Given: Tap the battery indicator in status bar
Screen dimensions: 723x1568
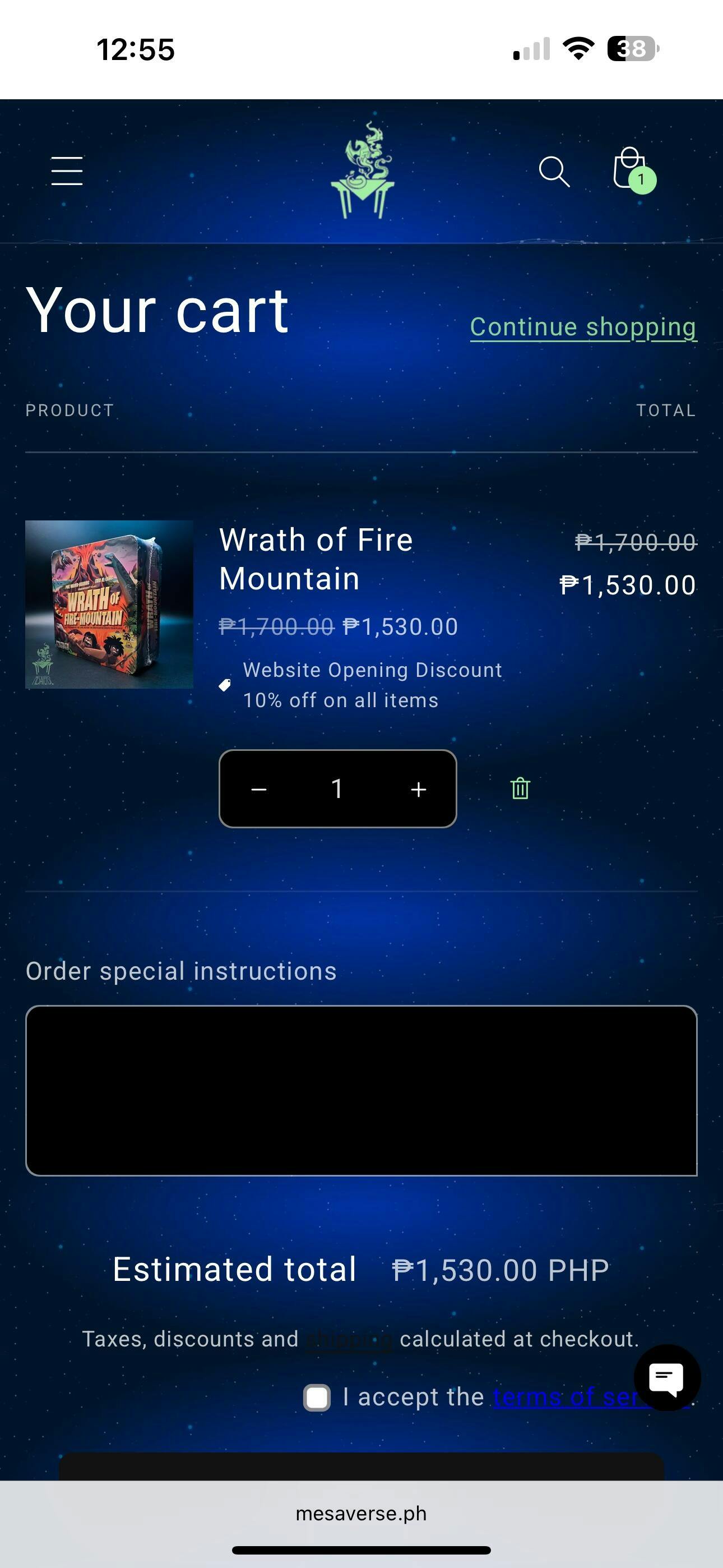Looking at the screenshot, I should pos(633,49).
